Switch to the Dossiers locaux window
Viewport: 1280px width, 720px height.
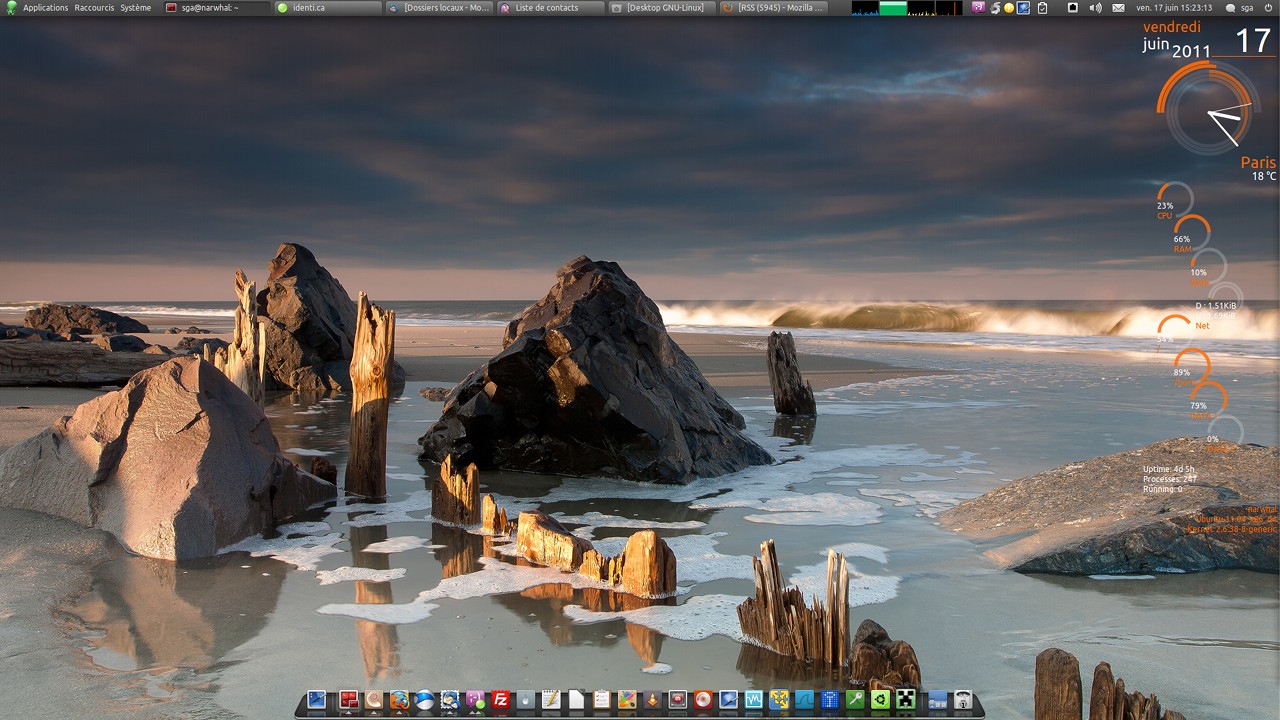point(439,7)
